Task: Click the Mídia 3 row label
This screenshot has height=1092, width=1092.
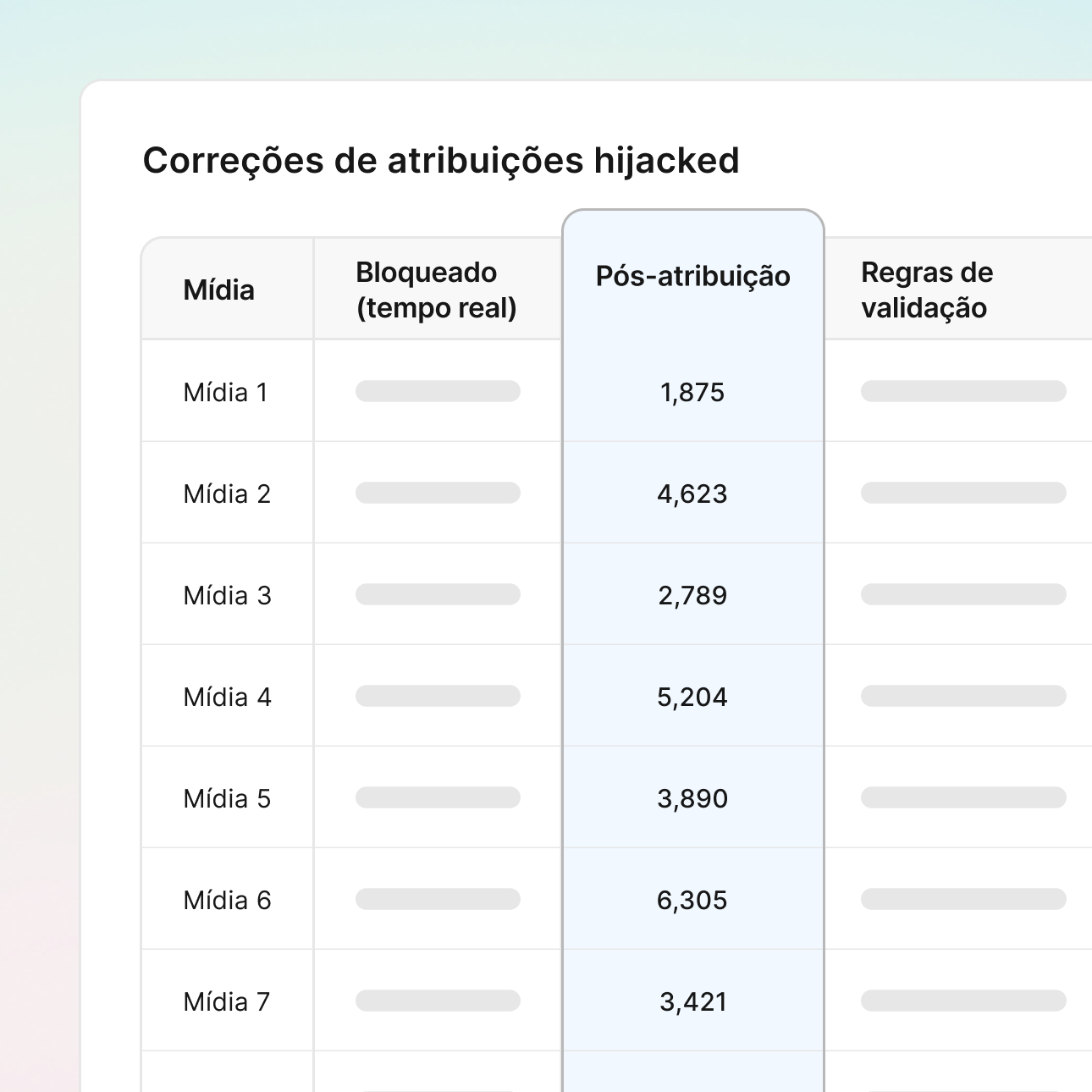Action: coord(227,596)
